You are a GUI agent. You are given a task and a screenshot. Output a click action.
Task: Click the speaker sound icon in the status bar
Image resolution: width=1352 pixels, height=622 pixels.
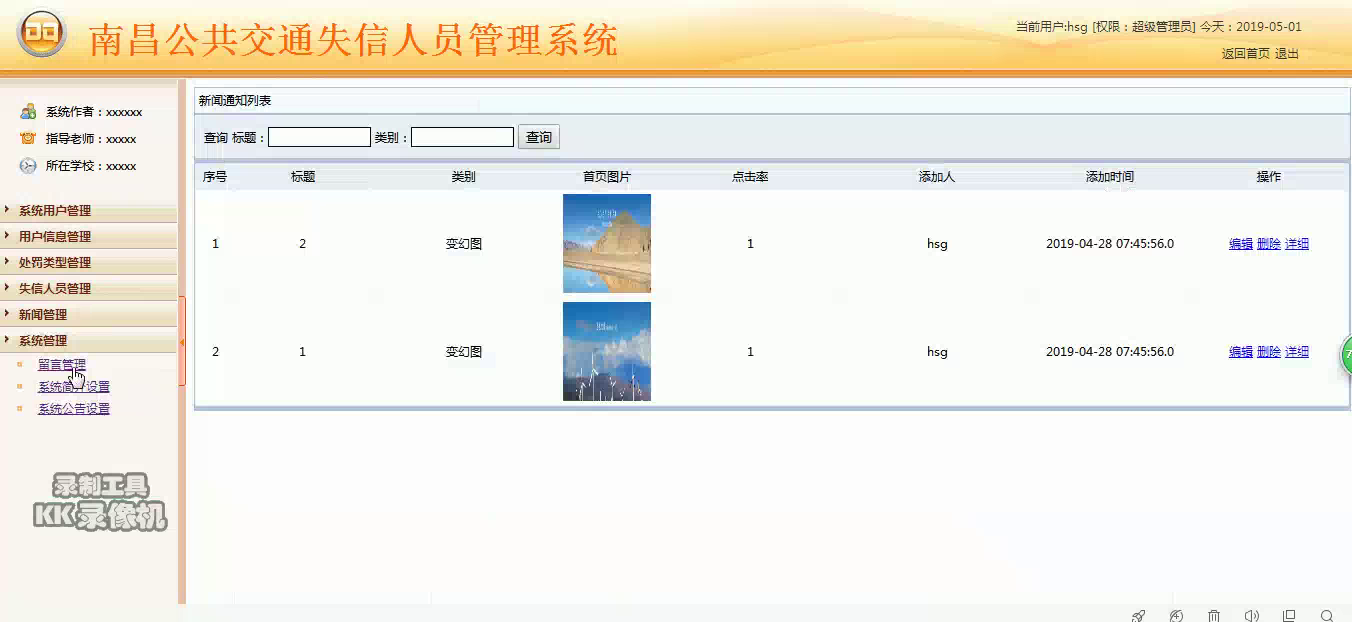pyautogui.click(x=1252, y=616)
